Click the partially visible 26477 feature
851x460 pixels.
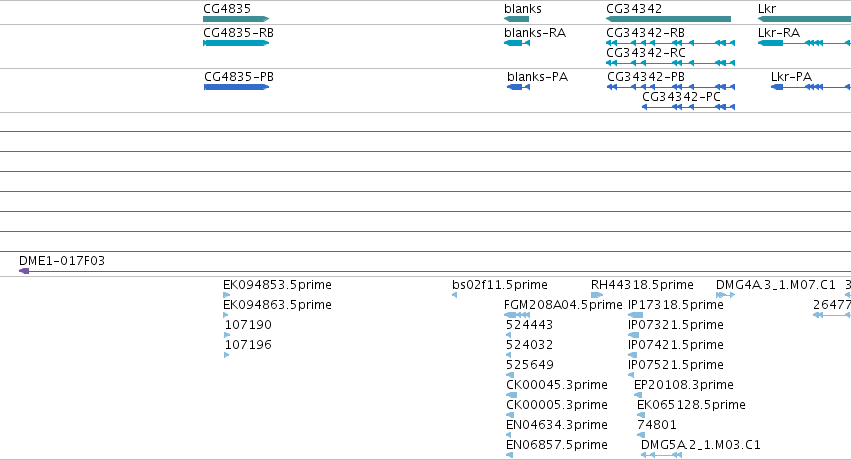coord(832,315)
